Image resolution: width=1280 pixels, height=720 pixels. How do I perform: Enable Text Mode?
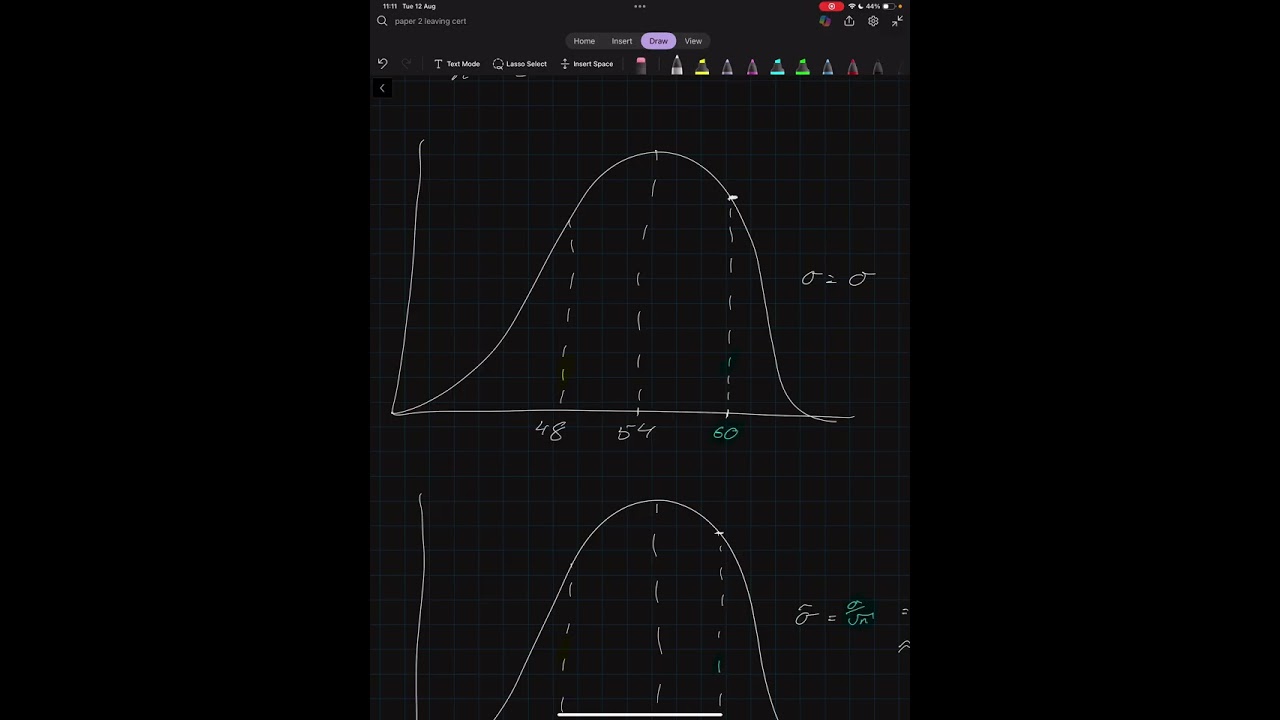click(x=457, y=64)
